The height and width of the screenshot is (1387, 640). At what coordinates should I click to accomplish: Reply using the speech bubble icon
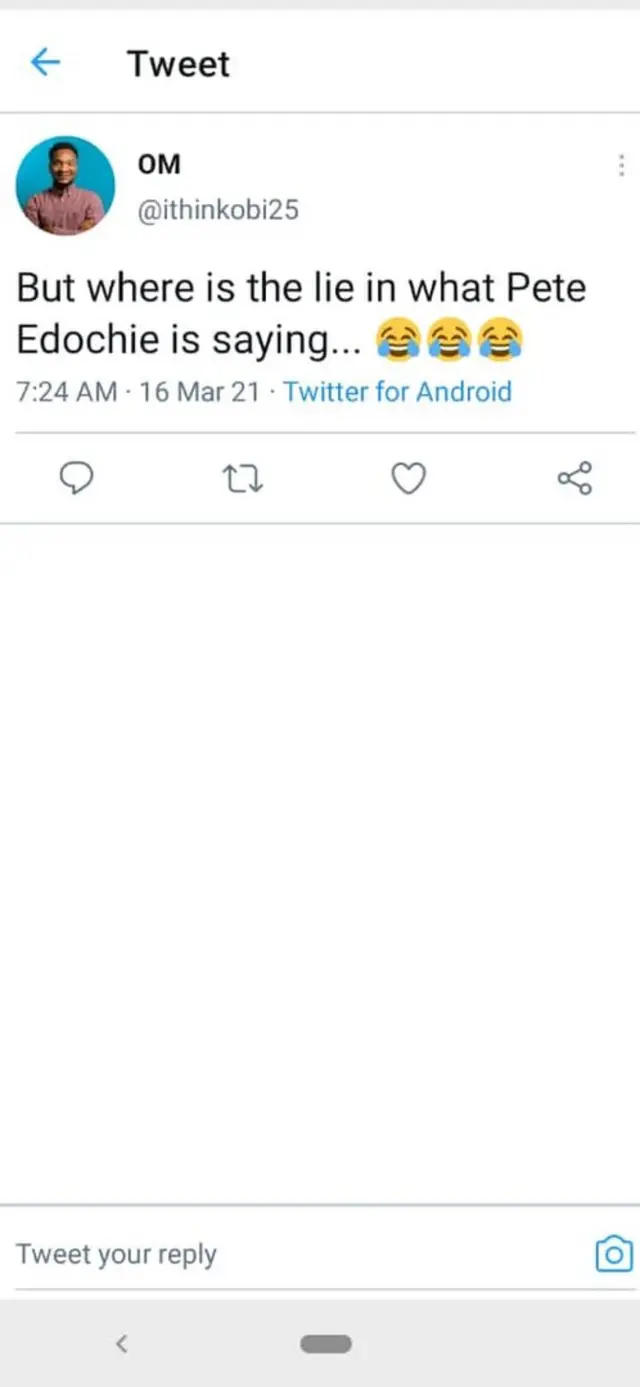point(77,480)
